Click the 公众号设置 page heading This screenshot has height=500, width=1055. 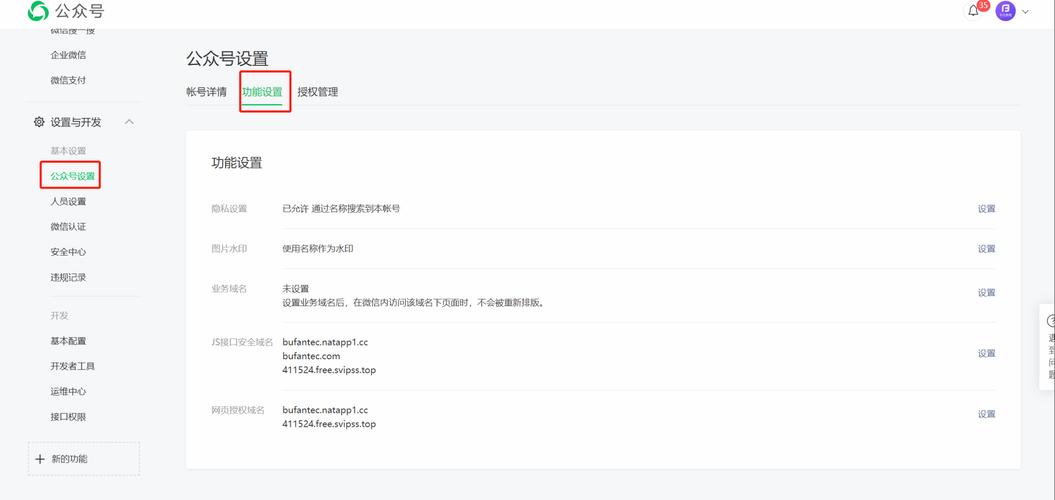tap(227, 59)
